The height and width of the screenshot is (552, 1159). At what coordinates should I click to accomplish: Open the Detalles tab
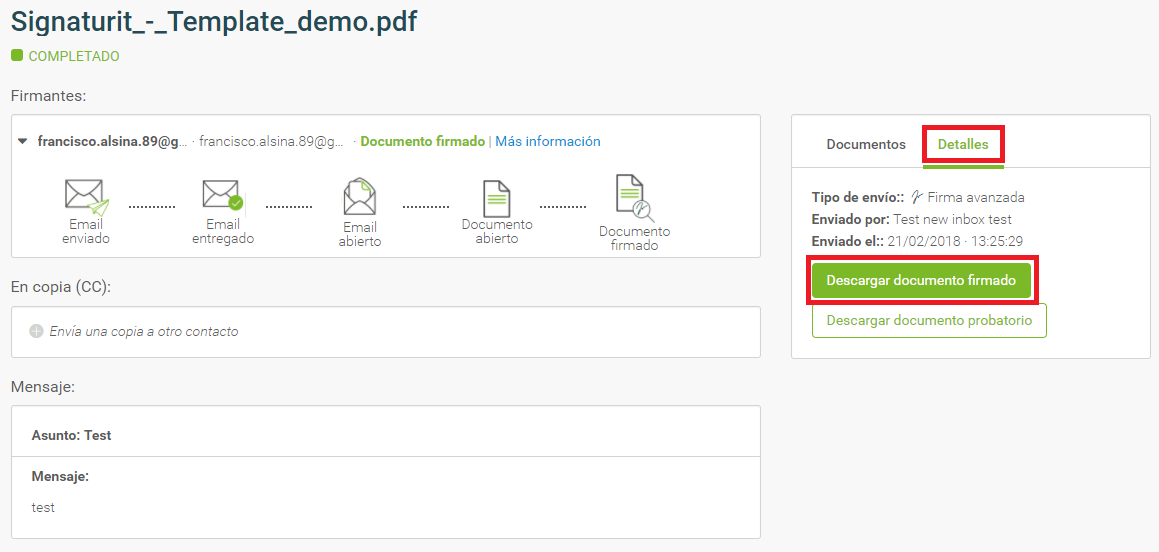click(x=963, y=145)
